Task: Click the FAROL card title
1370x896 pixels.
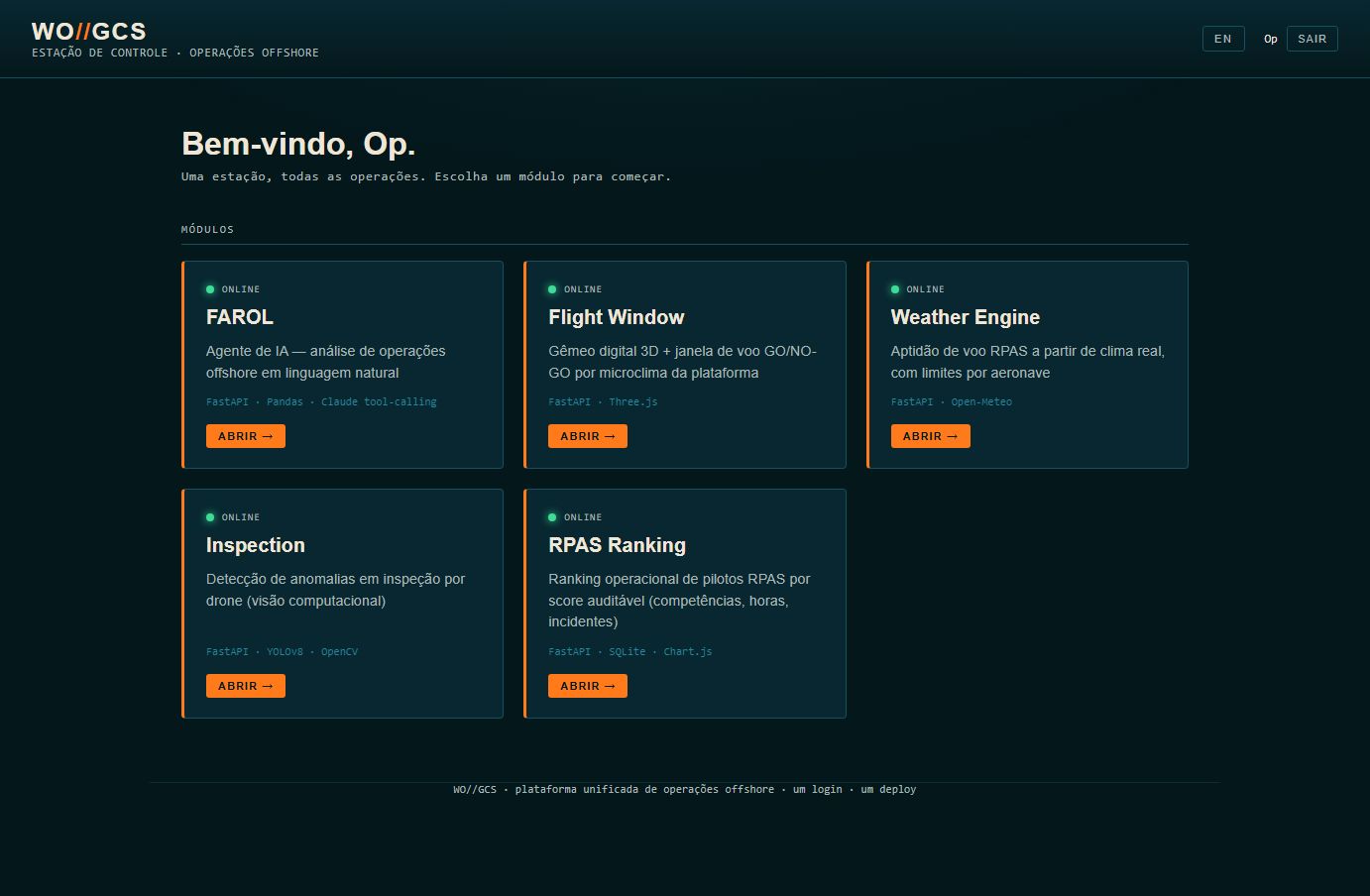Action: click(240, 317)
